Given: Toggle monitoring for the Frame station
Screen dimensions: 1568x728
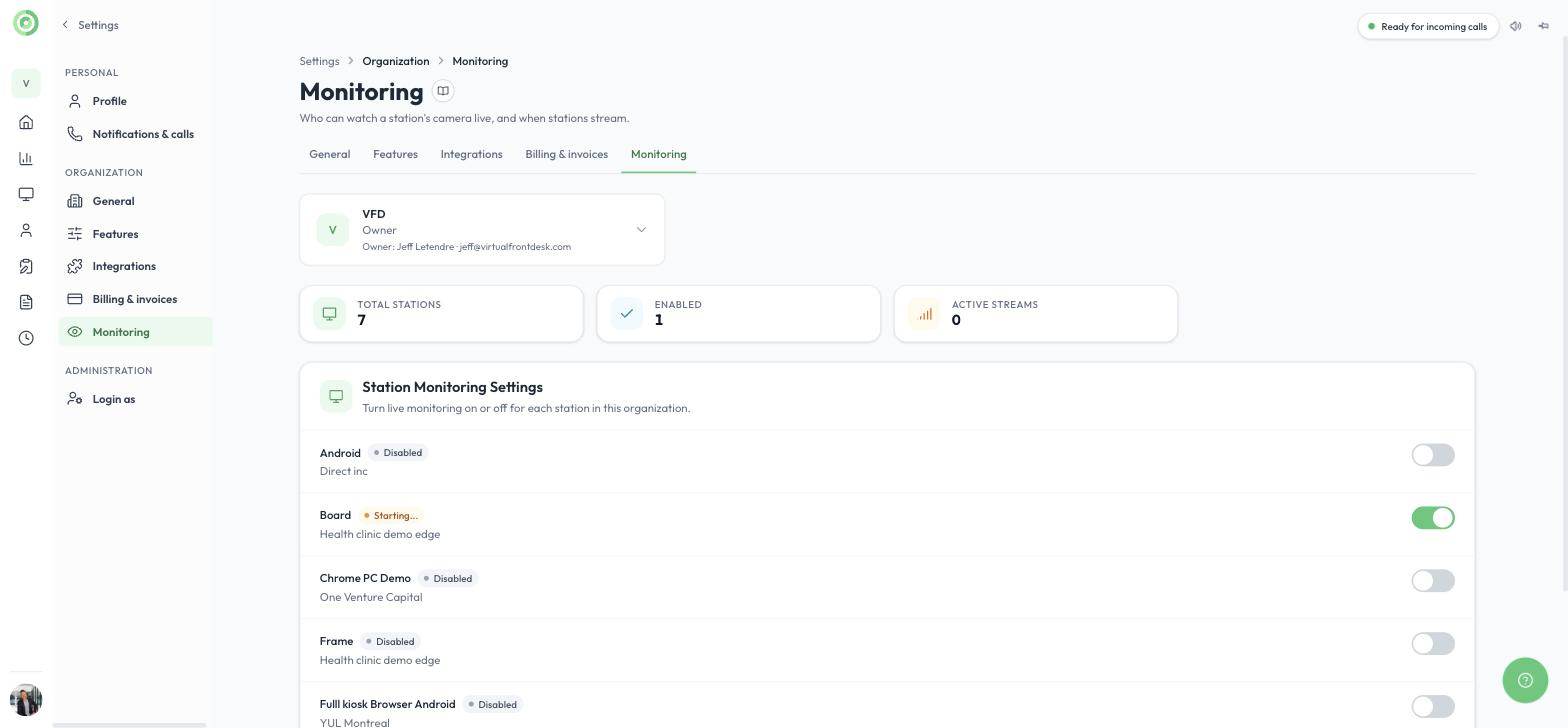Looking at the screenshot, I should [x=1433, y=644].
